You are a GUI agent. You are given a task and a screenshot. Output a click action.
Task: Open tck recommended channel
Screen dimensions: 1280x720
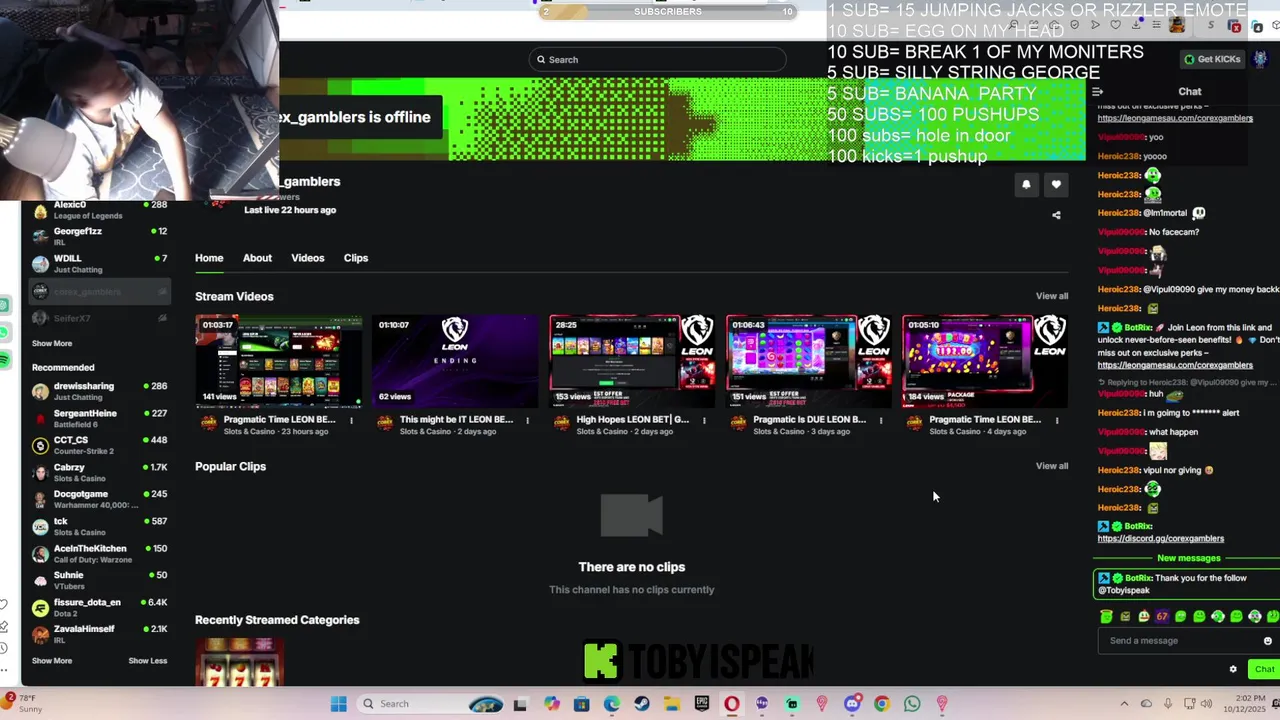point(100,526)
